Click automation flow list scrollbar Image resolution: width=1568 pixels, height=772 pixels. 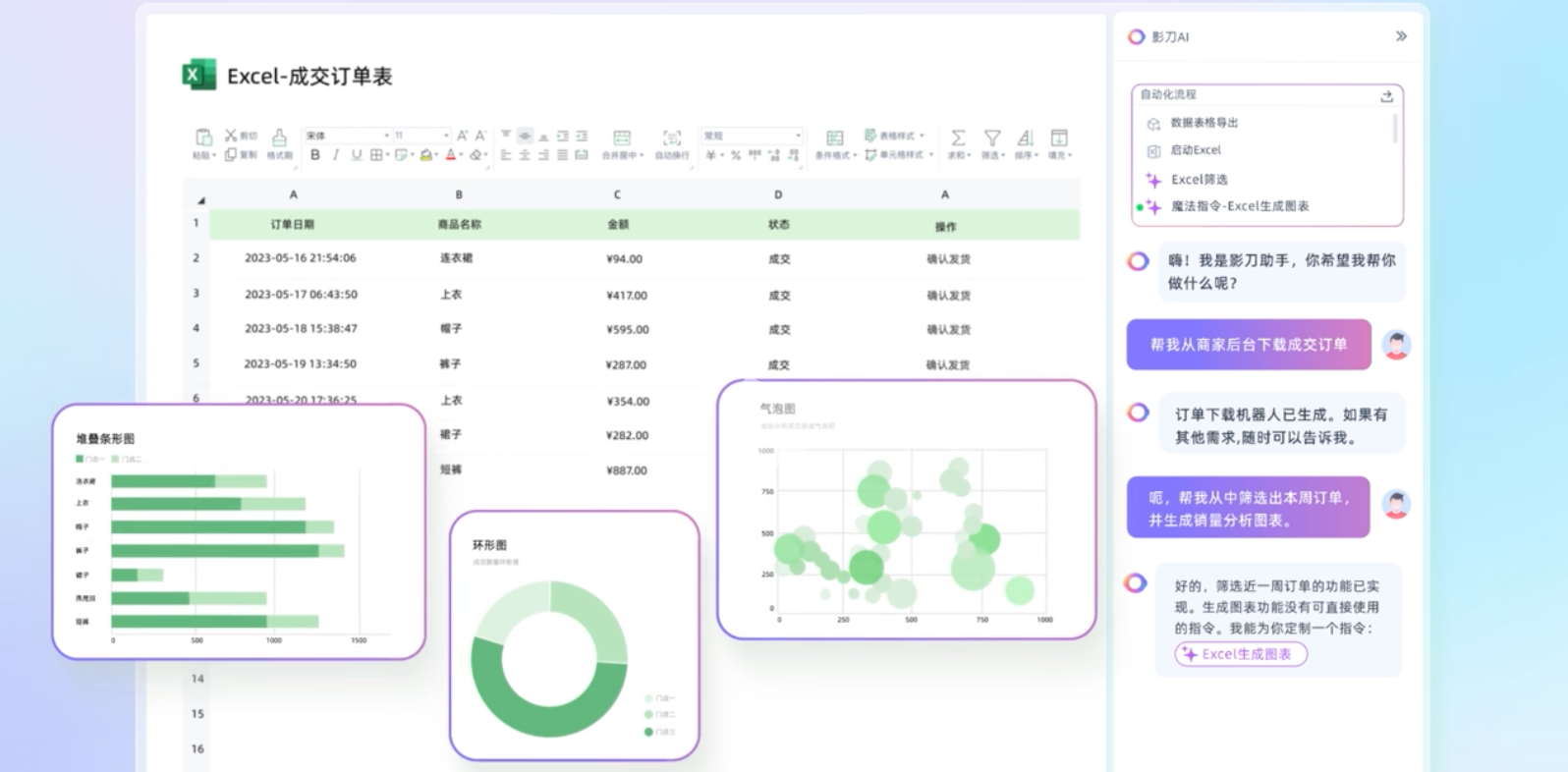pos(1395,129)
